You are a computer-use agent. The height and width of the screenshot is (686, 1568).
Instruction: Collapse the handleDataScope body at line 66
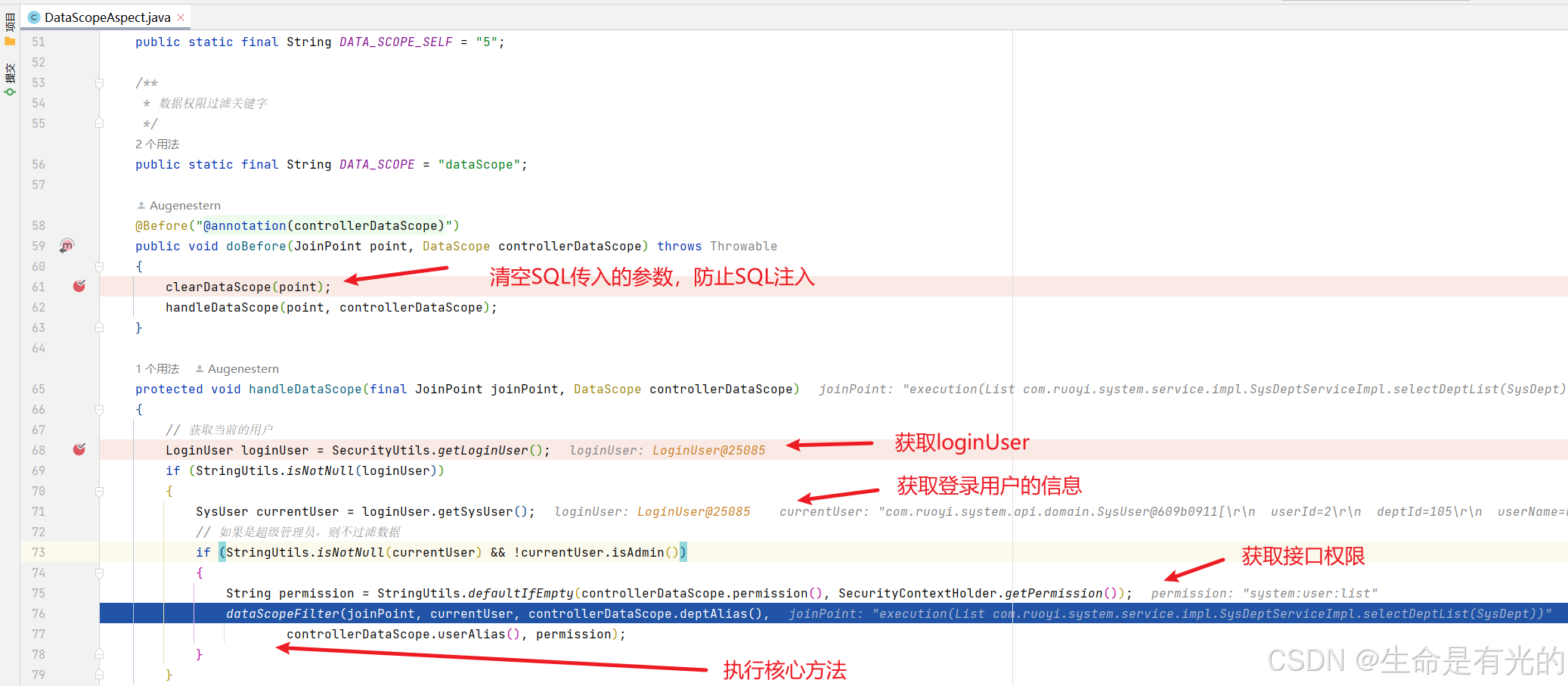point(99,409)
